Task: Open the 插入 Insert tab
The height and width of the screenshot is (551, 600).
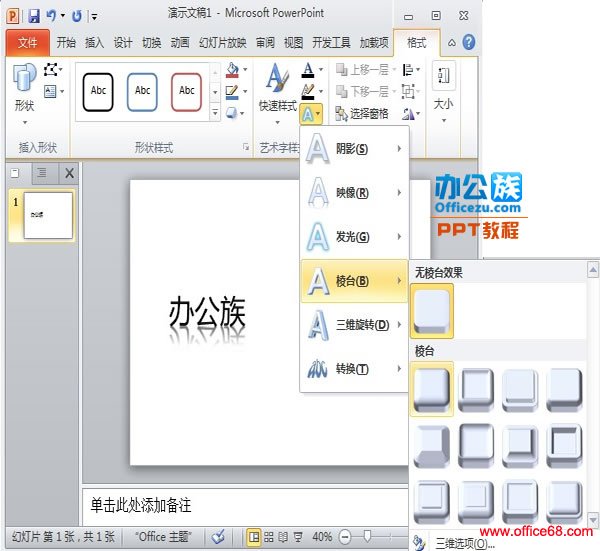Action: point(95,42)
